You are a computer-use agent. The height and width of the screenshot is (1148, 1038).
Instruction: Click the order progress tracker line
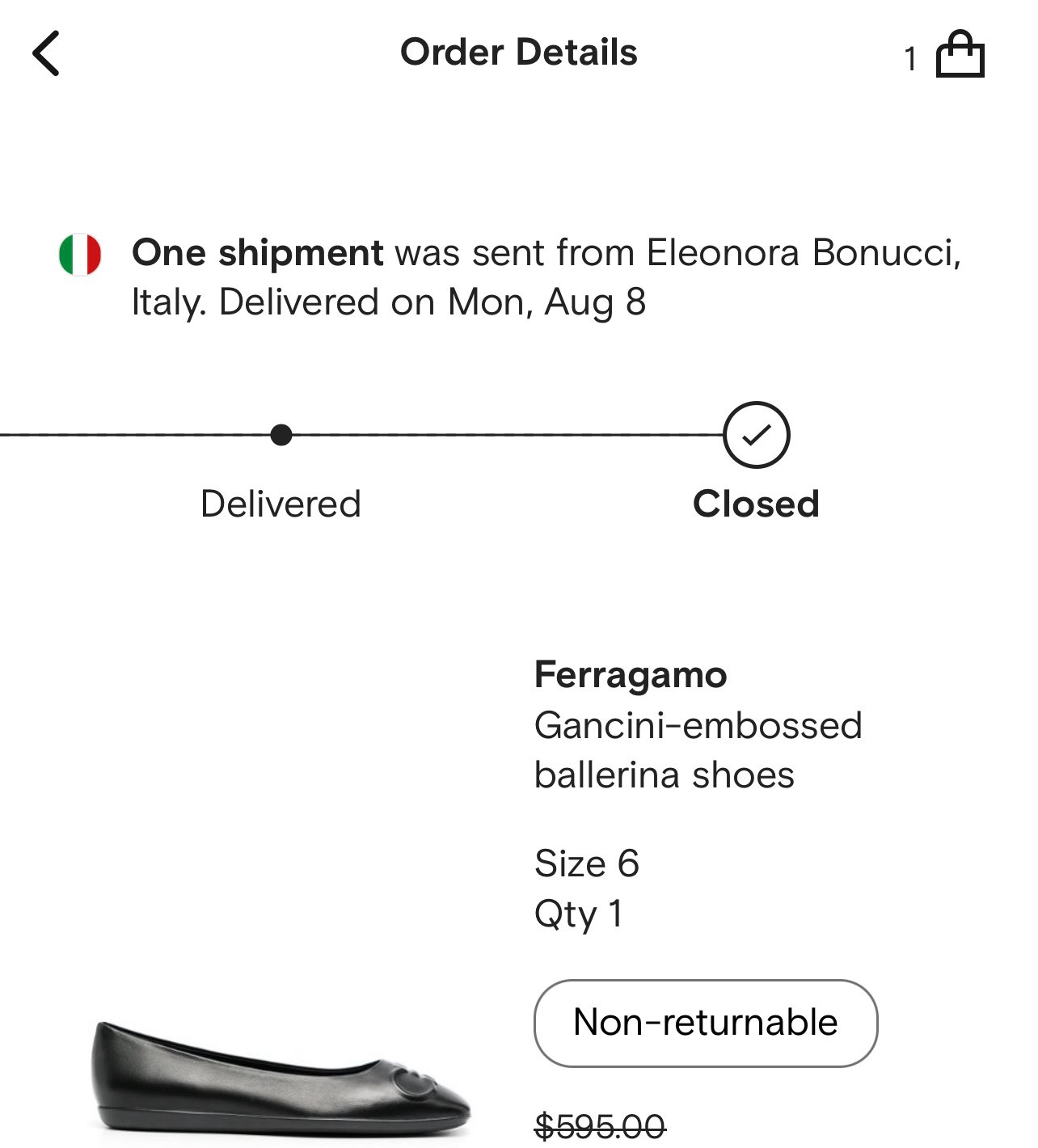click(x=361, y=435)
